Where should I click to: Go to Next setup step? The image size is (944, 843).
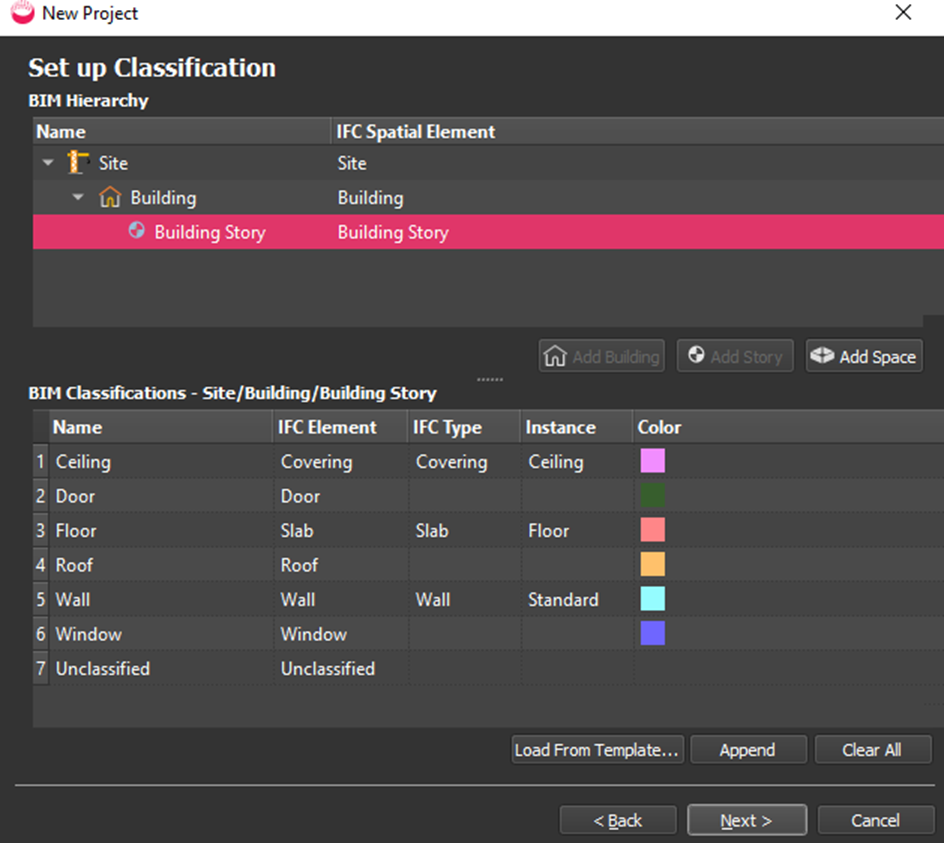(746, 820)
